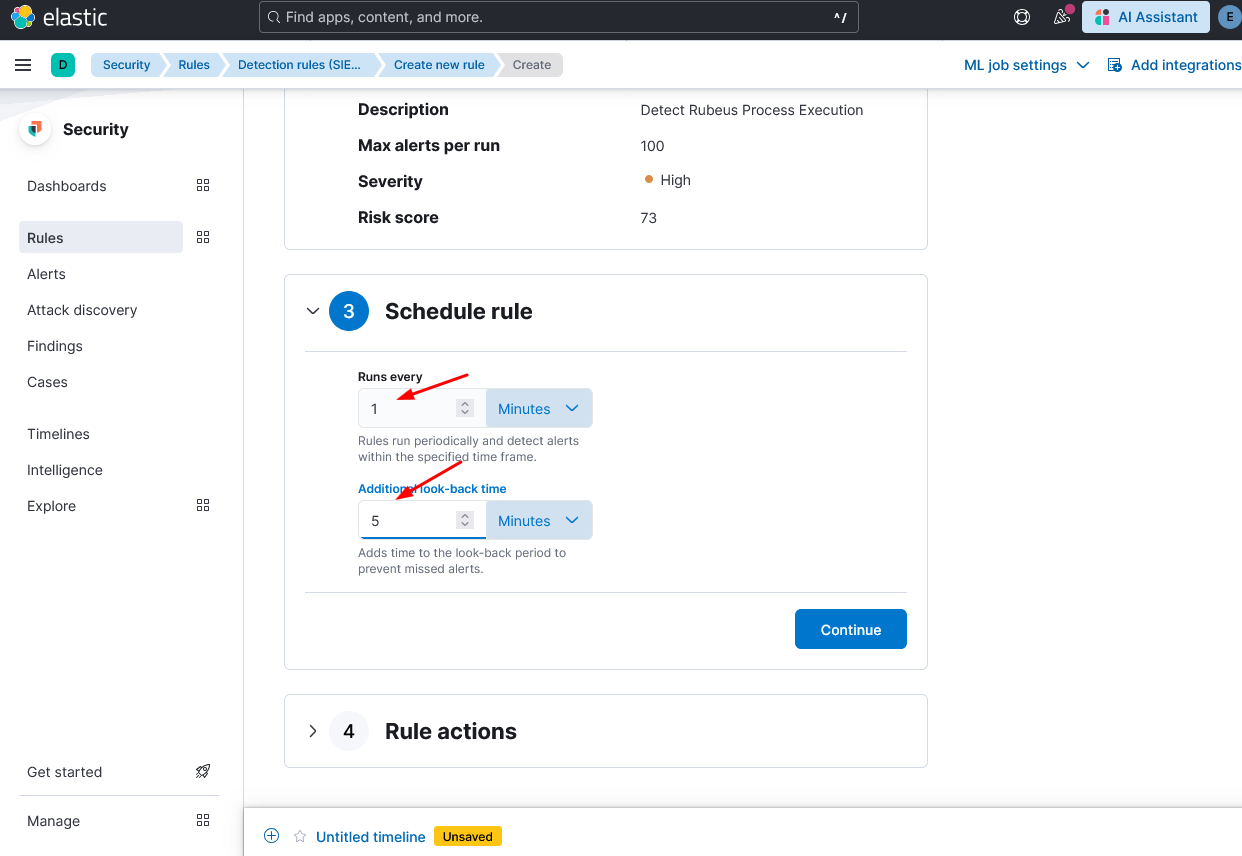Image resolution: width=1242 pixels, height=856 pixels.
Task: Click the Rules grid submenu icon
Action: point(203,238)
